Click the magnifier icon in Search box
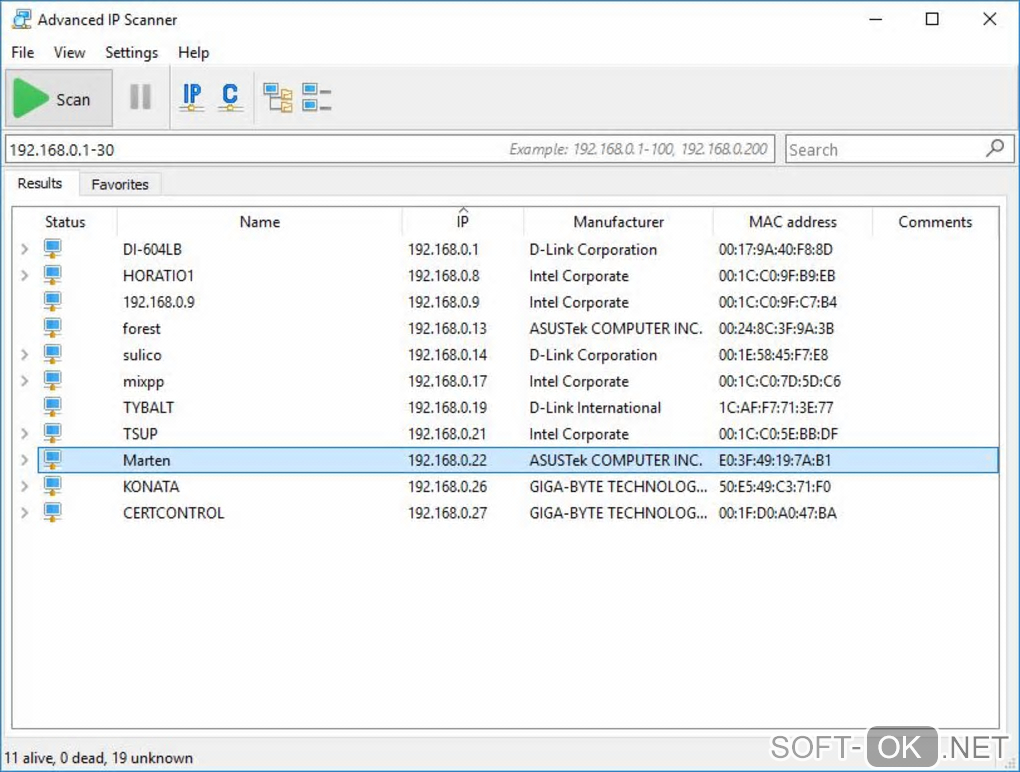The width and height of the screenshot is (1020, 772). click(995, 149)
